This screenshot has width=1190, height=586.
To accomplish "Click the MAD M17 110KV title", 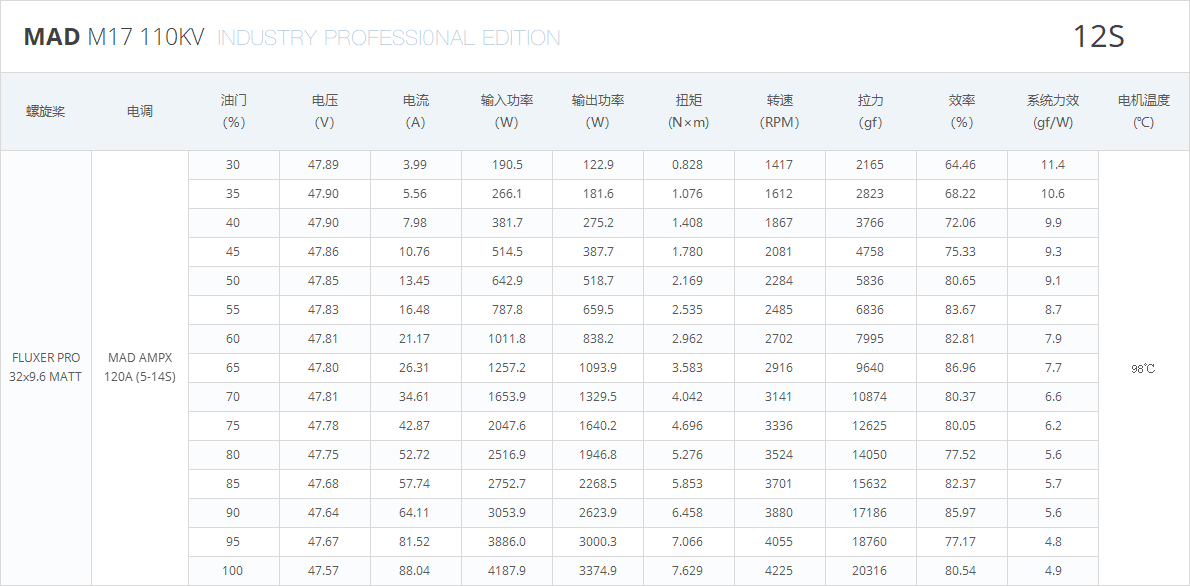I will click(114, 37).
